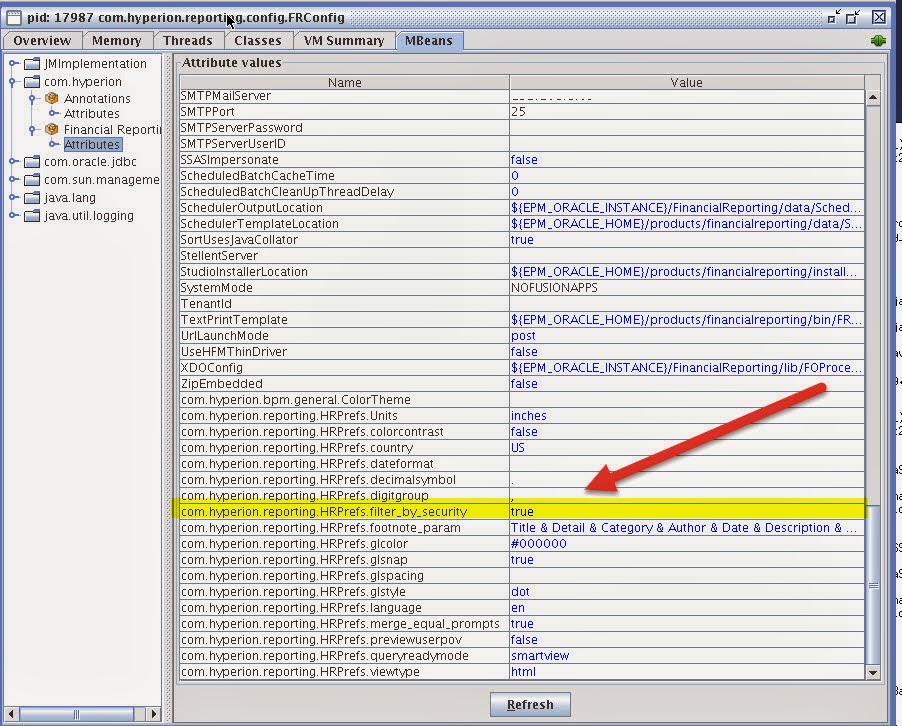
Task: Collapse the com.hyperion tree node
Action: (13, 82)
